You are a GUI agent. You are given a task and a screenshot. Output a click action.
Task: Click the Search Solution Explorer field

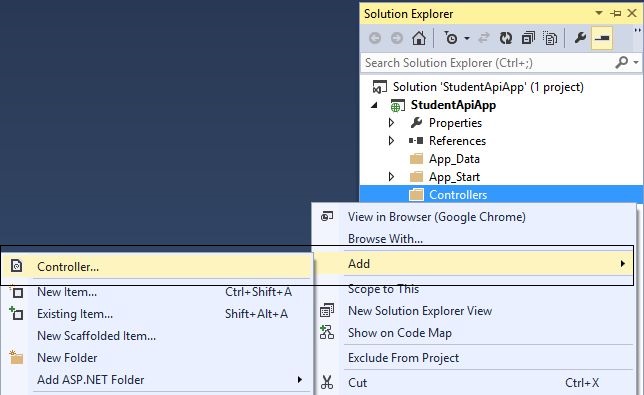[x=489, y=62]
